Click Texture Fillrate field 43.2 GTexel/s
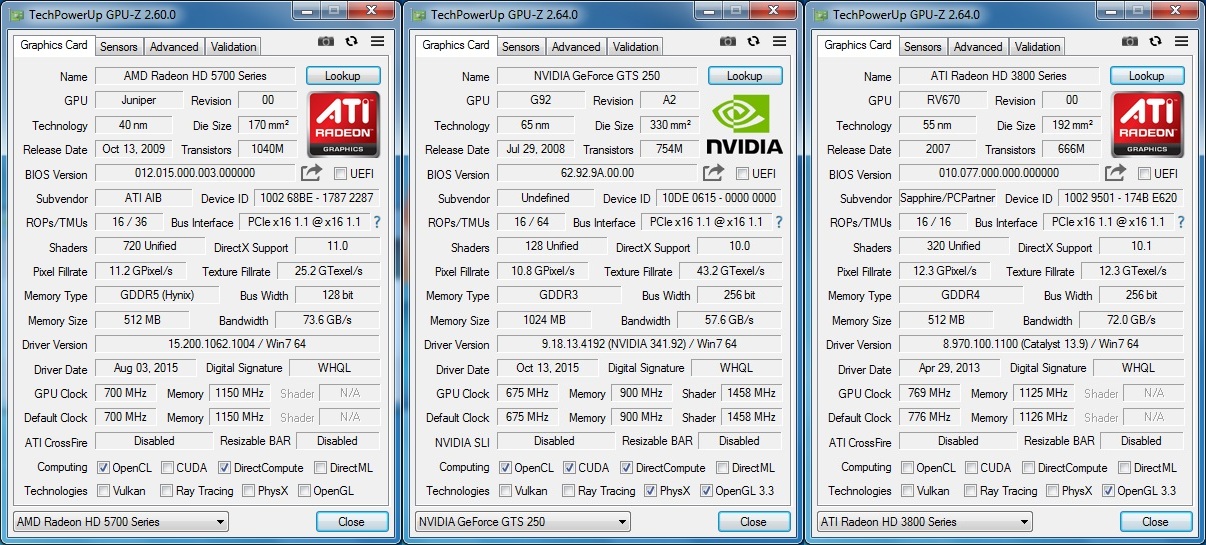The image size is (1206, 545). tap(730, 271)
